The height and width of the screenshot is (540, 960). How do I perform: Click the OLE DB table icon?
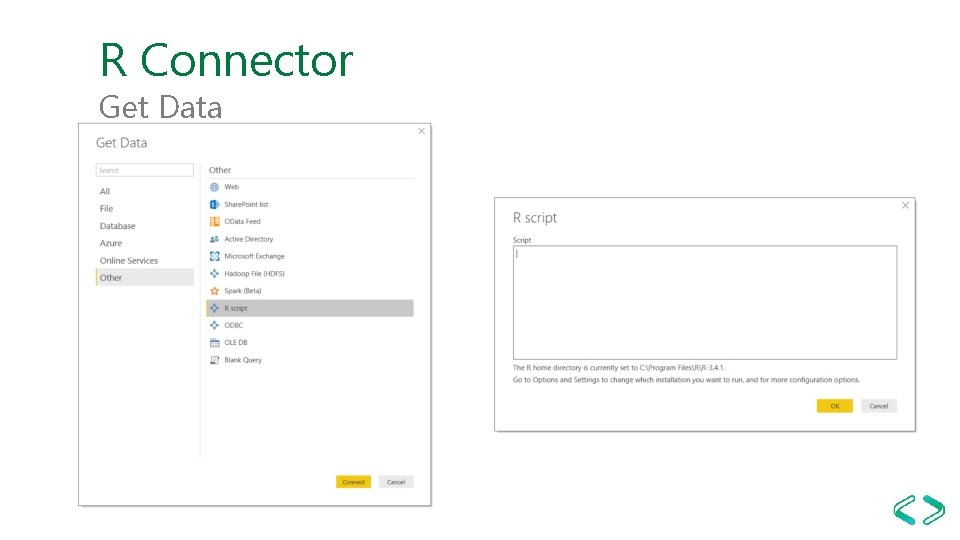(214, 343)
